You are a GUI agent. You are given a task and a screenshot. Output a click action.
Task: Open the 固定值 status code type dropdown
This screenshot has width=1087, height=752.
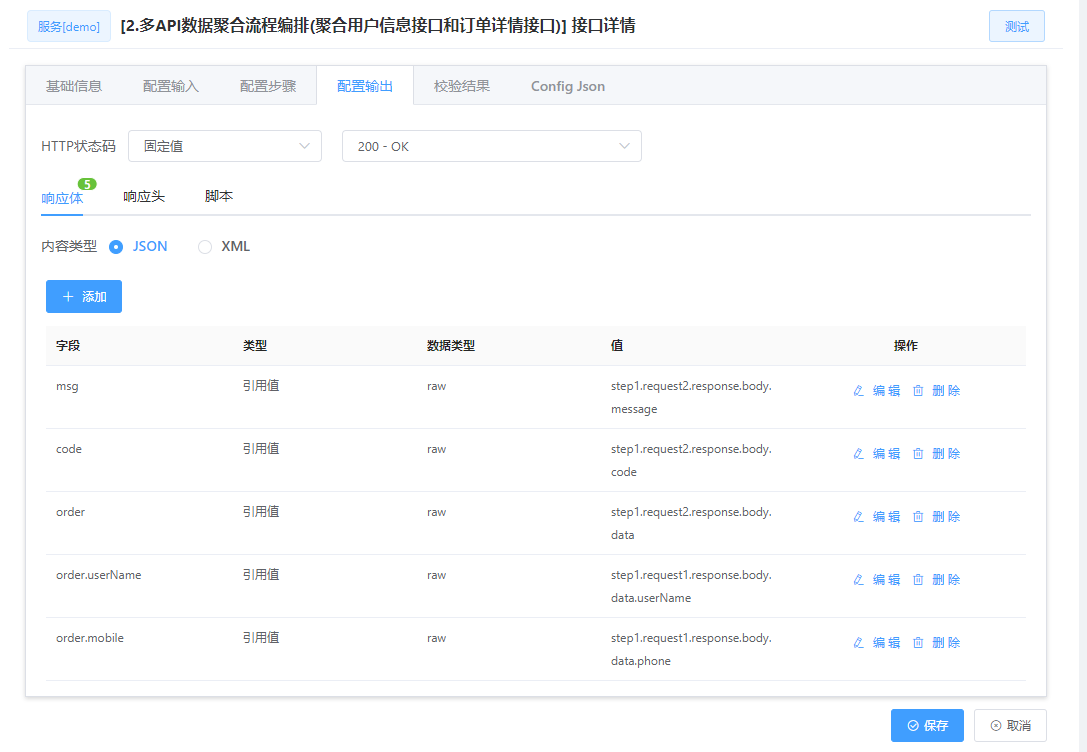tap(225, 146)
